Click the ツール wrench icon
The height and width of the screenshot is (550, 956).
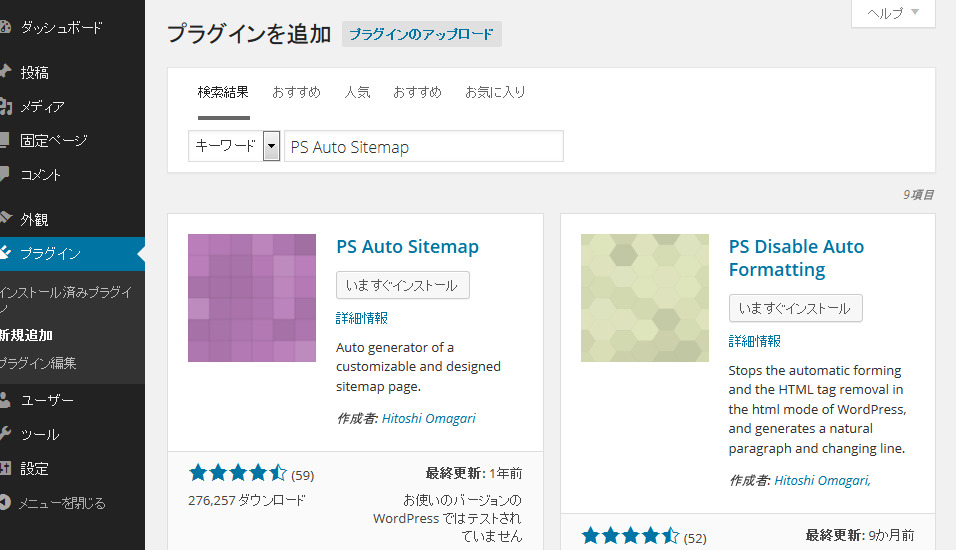[x=5, y=434]
